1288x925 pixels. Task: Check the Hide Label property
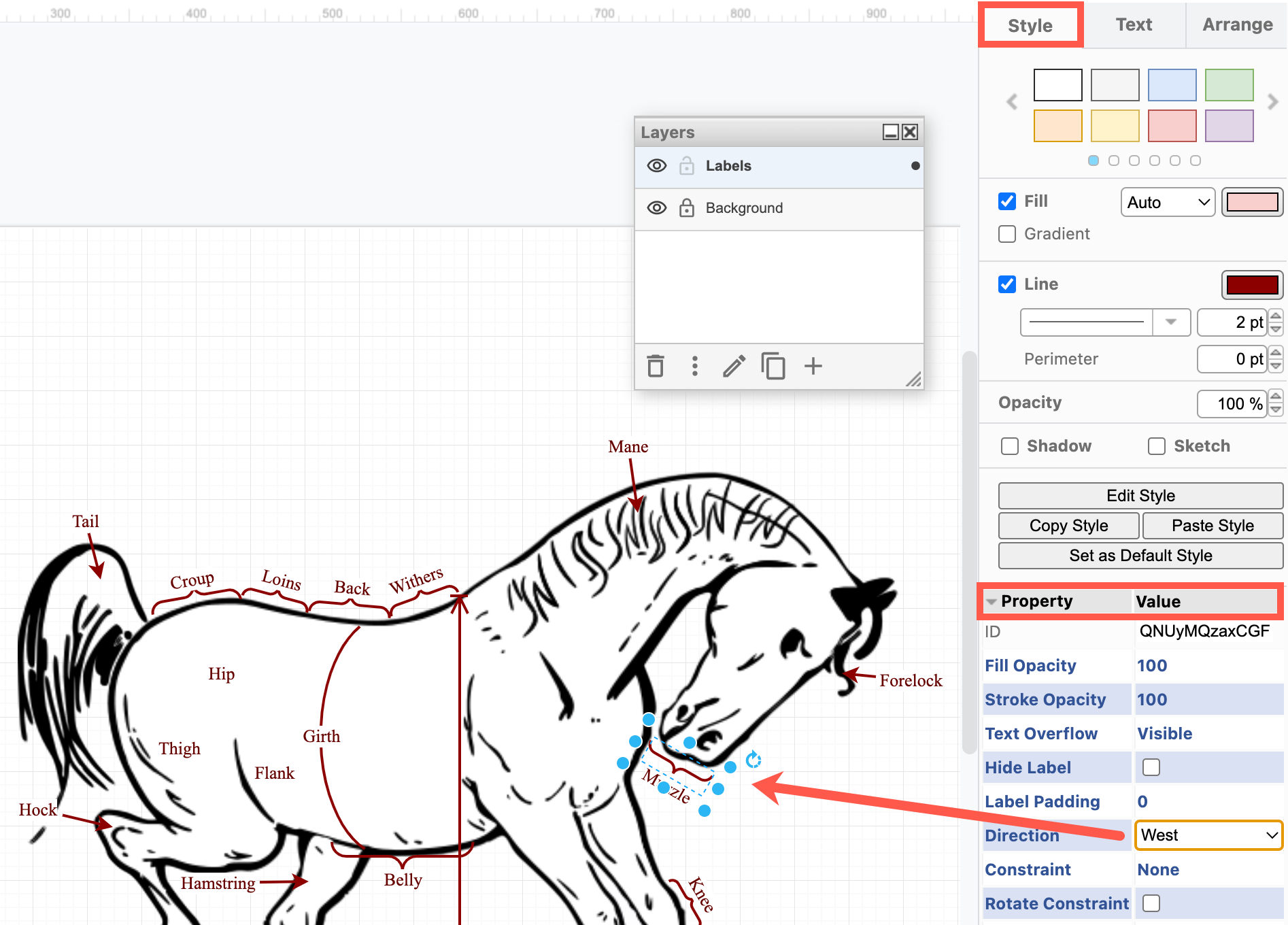(1151, 767)
